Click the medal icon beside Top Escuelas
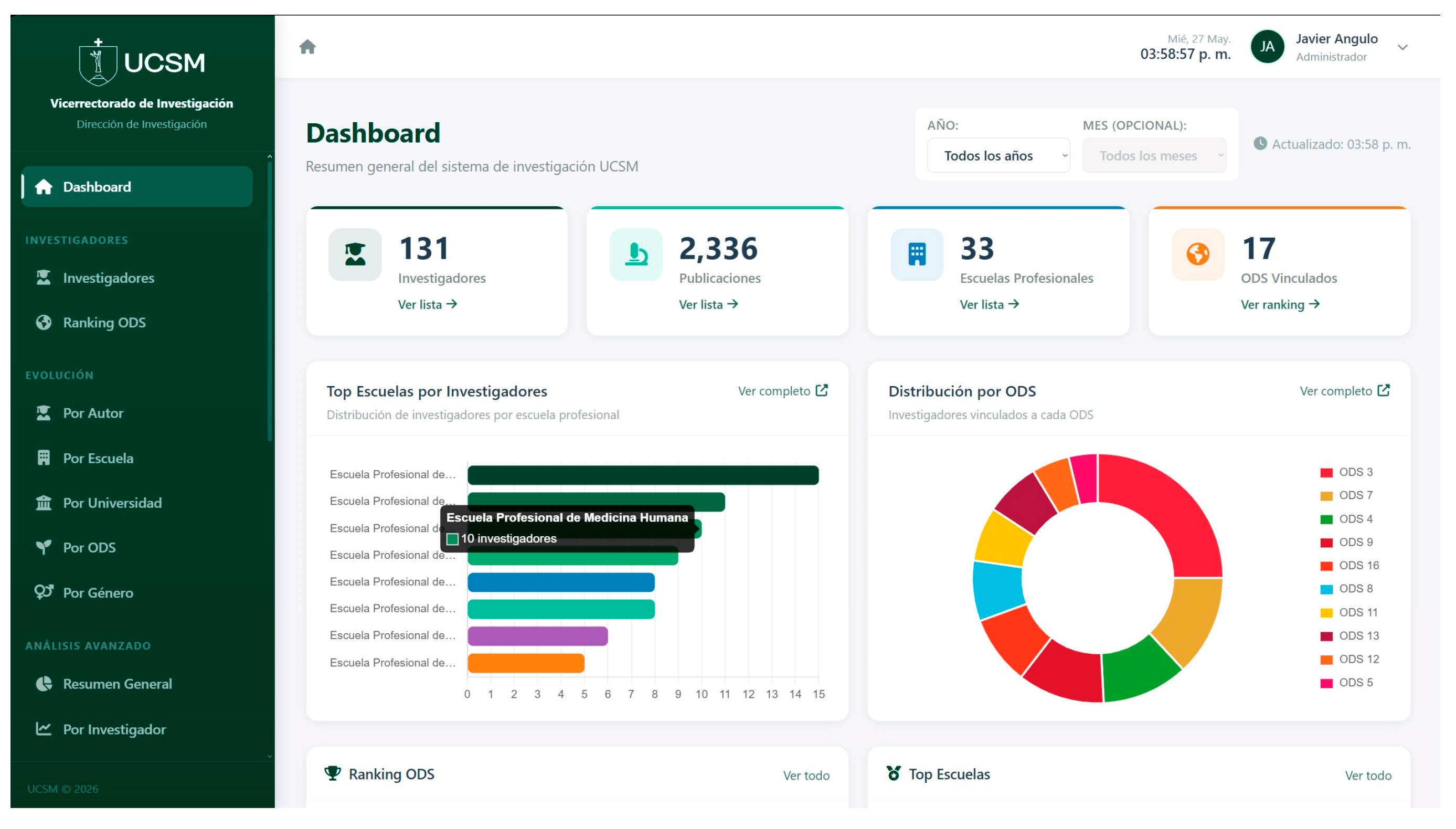This screenshot has height=829, width=1456. (x=894, y=773)
